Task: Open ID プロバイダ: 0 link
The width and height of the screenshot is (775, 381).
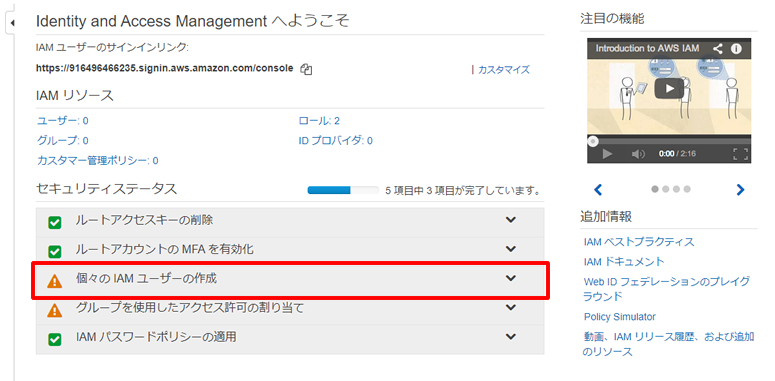Action: 336,141
